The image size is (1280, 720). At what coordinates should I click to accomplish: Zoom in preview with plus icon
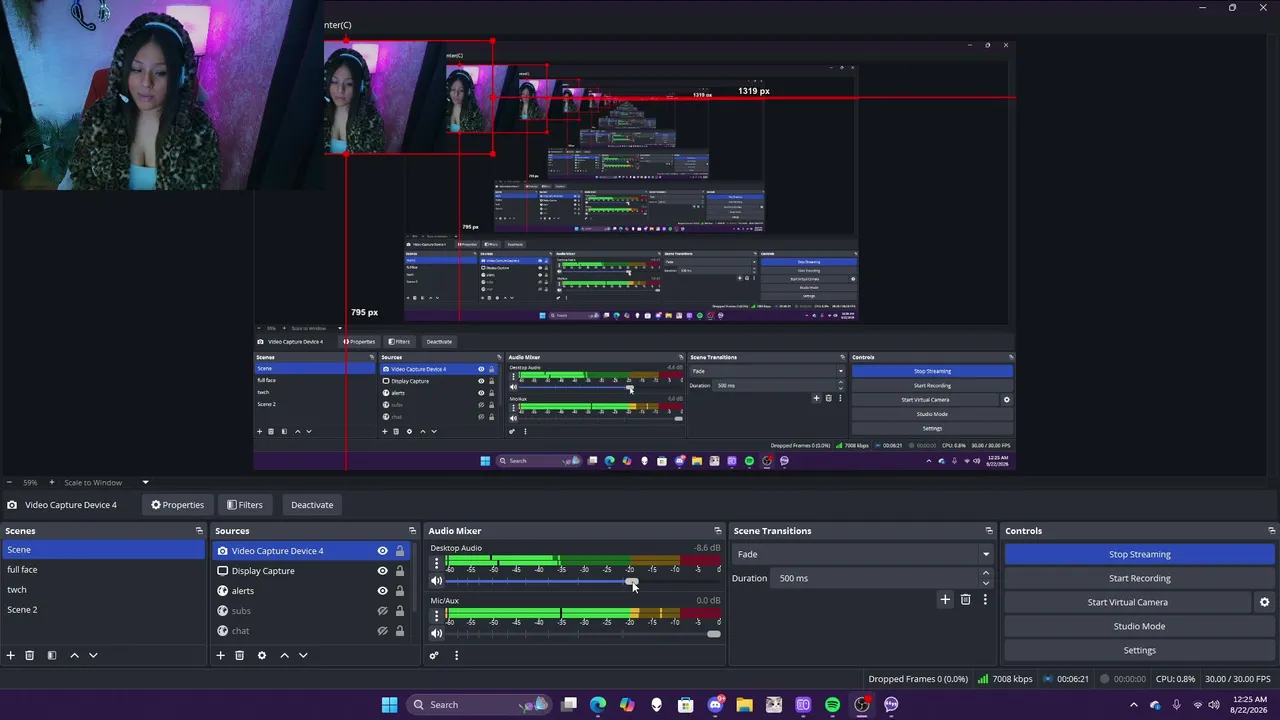point(52,482)
